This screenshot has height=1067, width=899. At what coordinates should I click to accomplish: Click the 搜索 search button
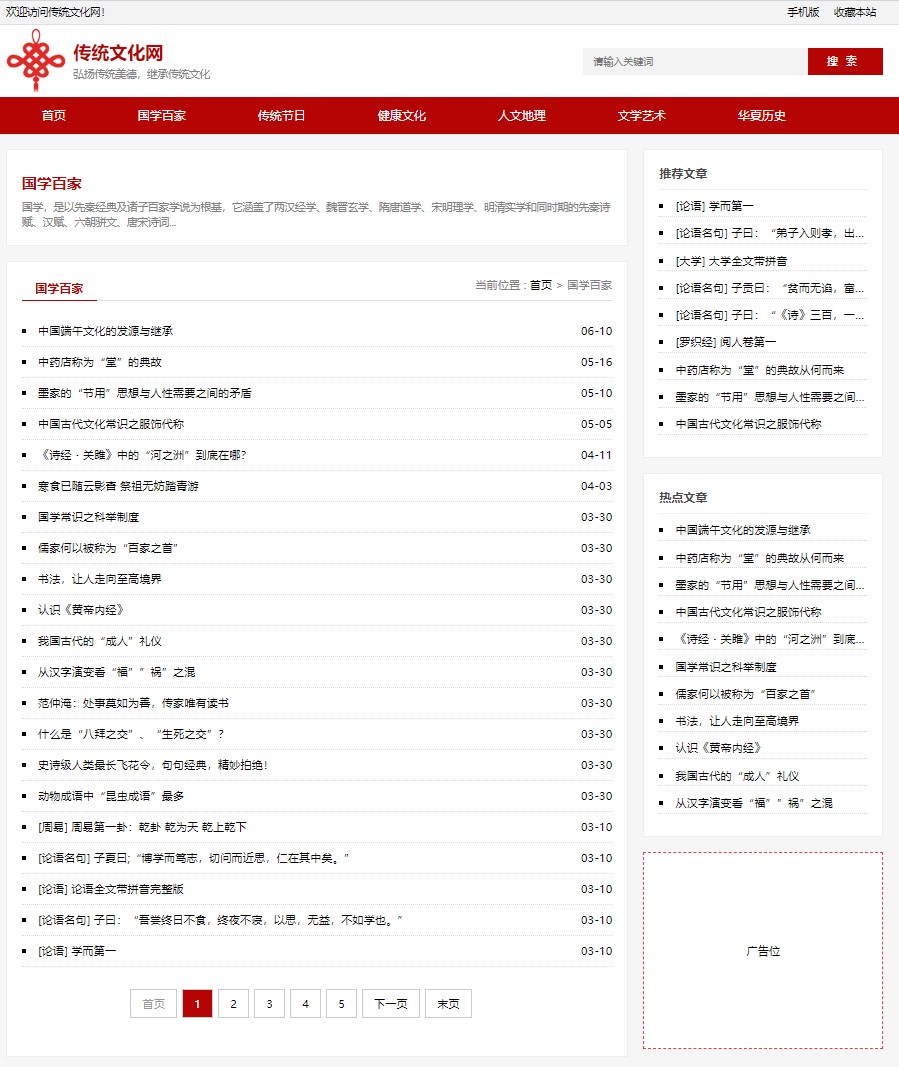point(844,61)
